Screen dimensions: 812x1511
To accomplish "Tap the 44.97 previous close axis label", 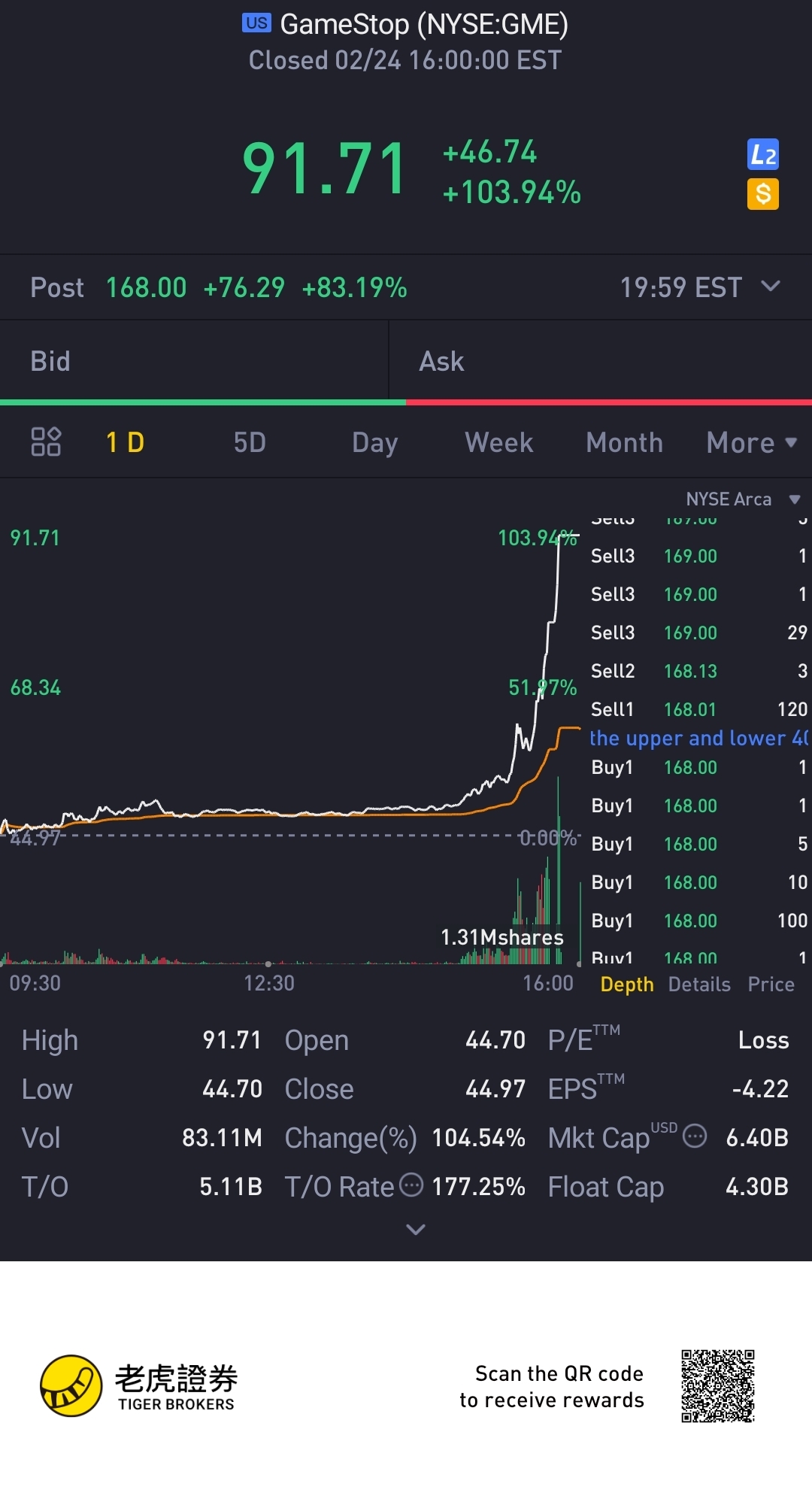I will (35, 838).
